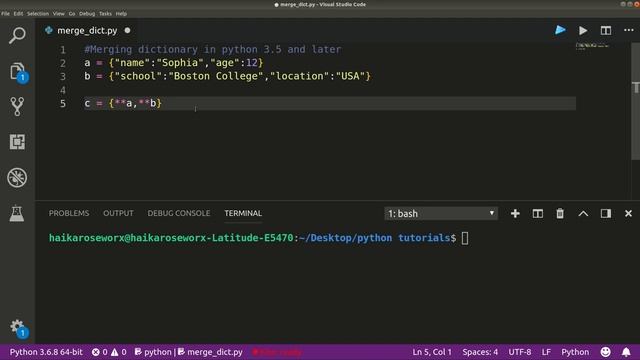Screen dimensions: 640x360
Task: Change end of line sequence LF
Action: (546, 352)
